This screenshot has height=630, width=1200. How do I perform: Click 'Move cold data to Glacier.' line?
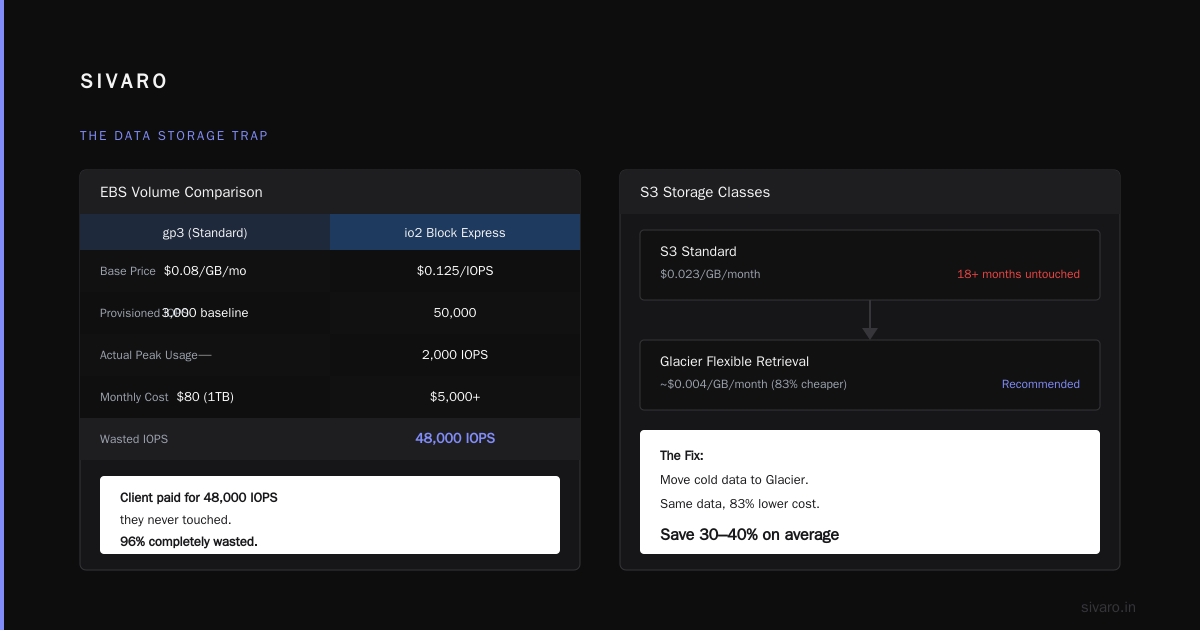[734, 480]
